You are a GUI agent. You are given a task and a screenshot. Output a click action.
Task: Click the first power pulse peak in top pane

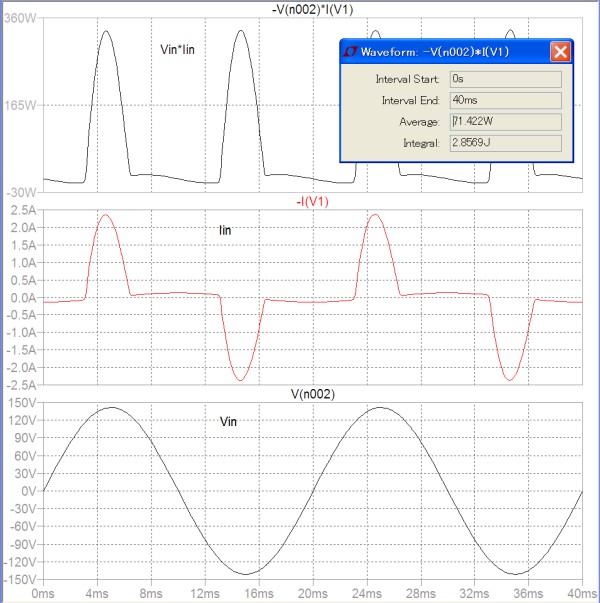[x=107, y=31]
